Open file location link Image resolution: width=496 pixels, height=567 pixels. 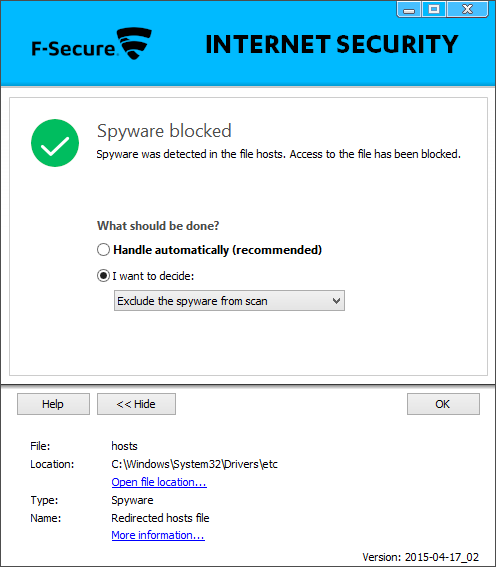pos(159,482)
